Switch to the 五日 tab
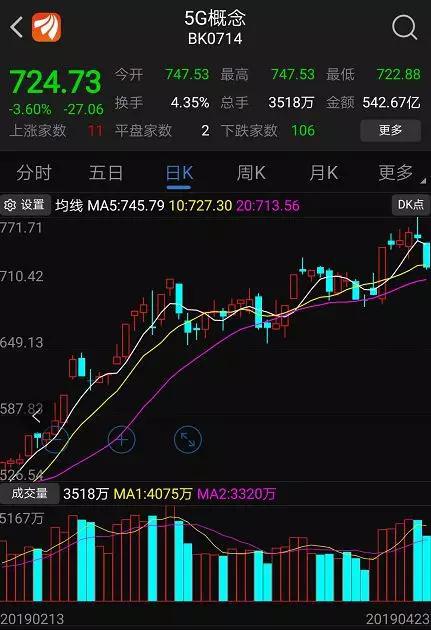The height and width of the screenshot is (630, 431). [x=106, y=173]
